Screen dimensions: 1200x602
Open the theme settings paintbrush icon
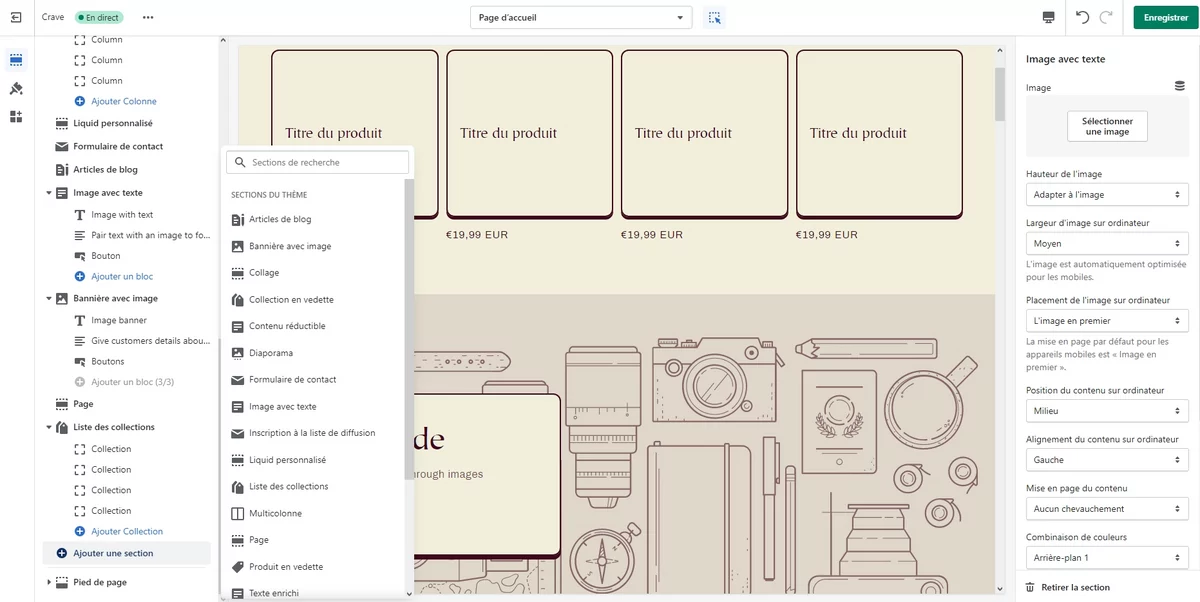click(16, 89)
